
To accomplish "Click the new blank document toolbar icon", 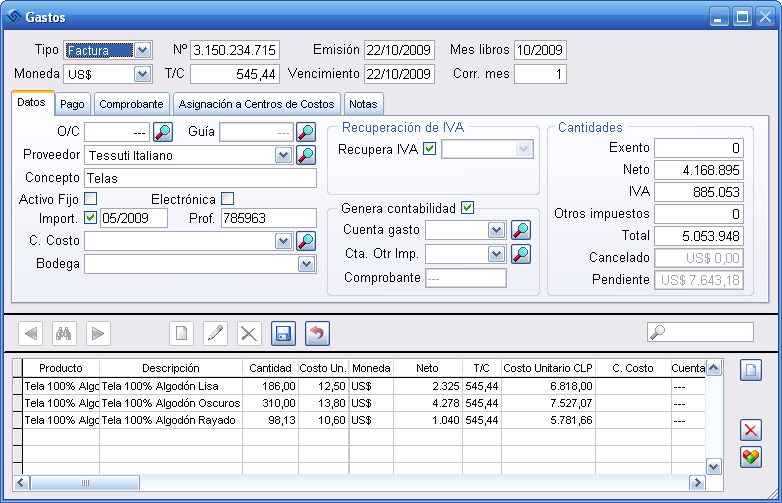I will point(182,334).
